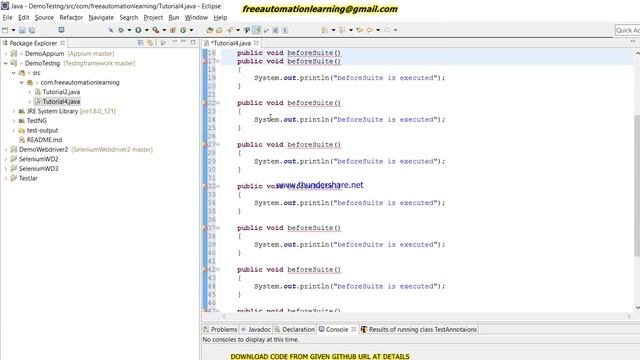
Task: Click the Open Task folder icon
Action: pos(219,30)
